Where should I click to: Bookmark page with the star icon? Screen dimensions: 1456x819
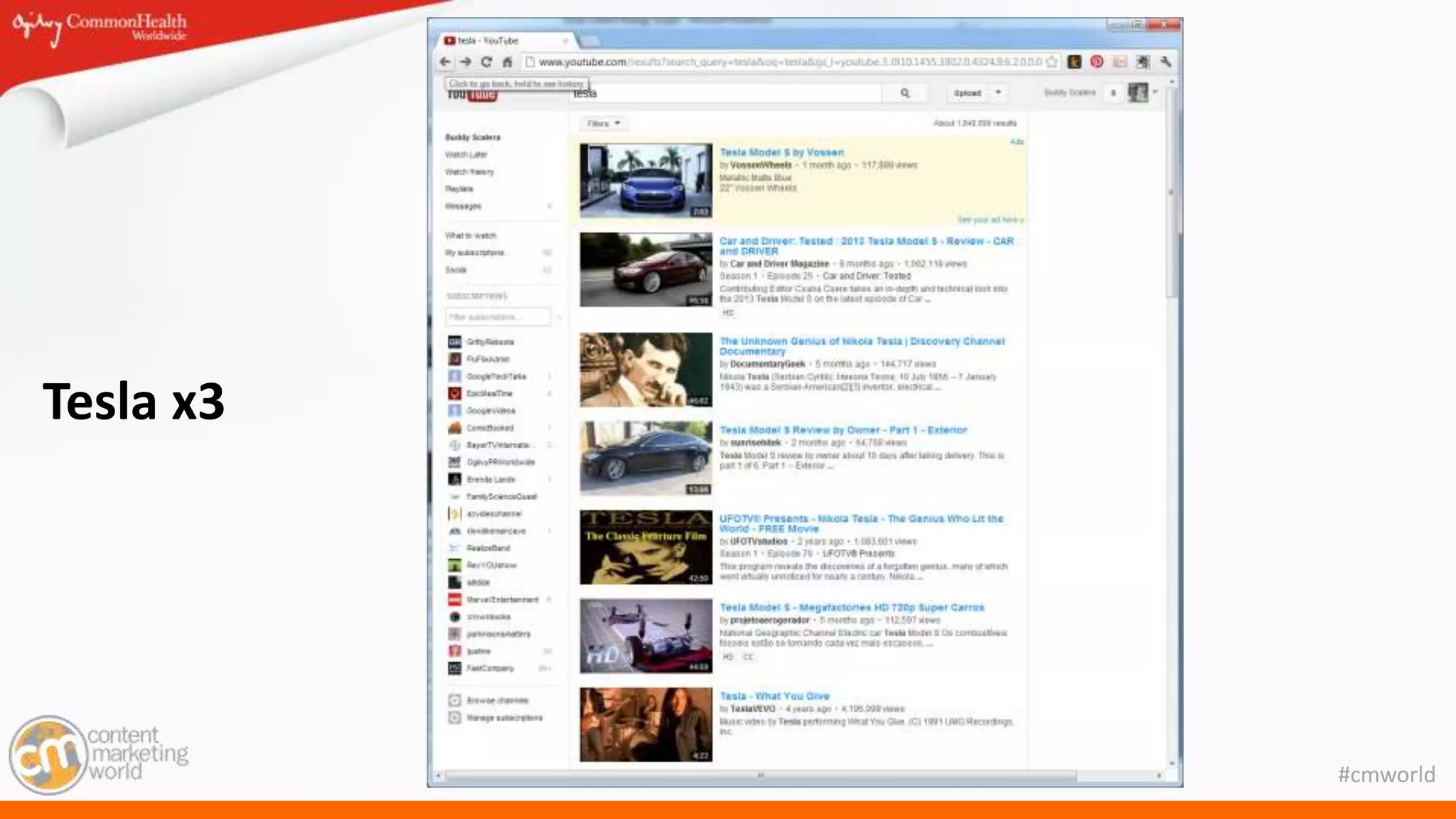coord(1051,62)
